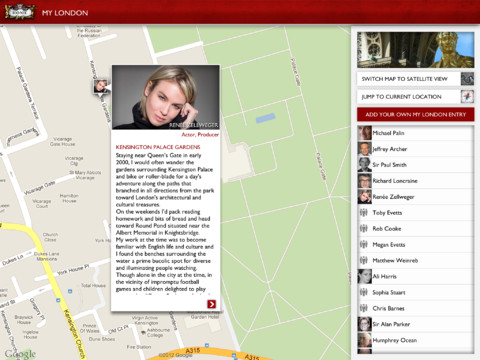480x360 pixels.
Task: Click the large Renée Zellweger portrait photo
Action: click(166, 97)
